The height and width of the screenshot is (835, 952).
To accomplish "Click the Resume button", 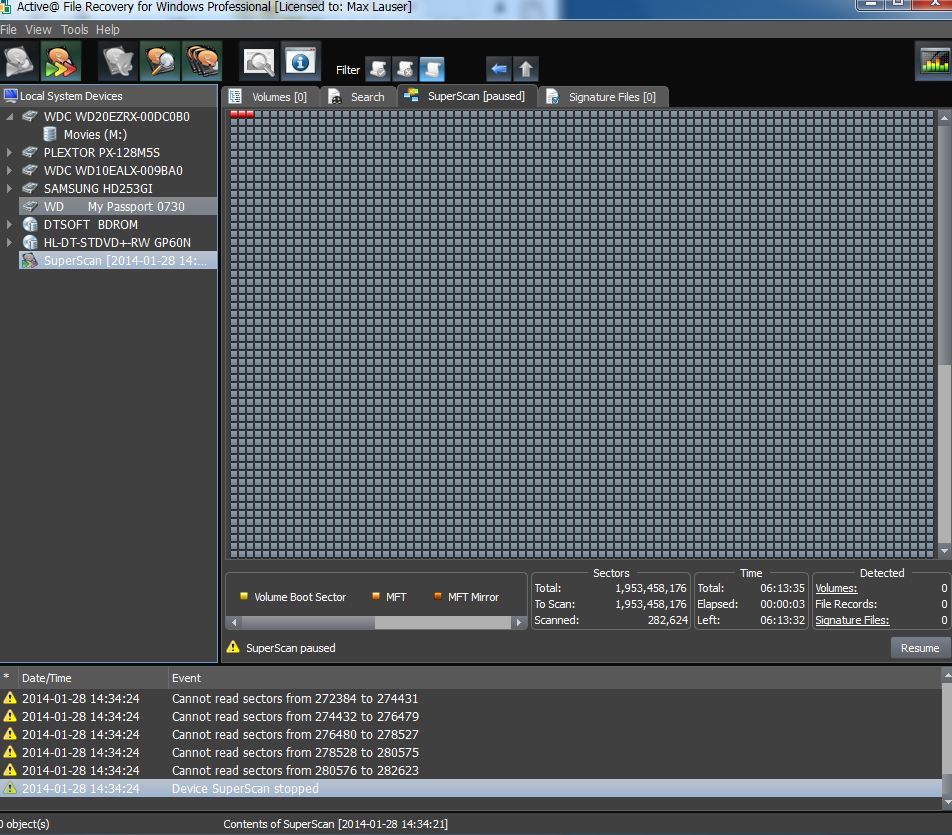I will (x=919, y=648).
